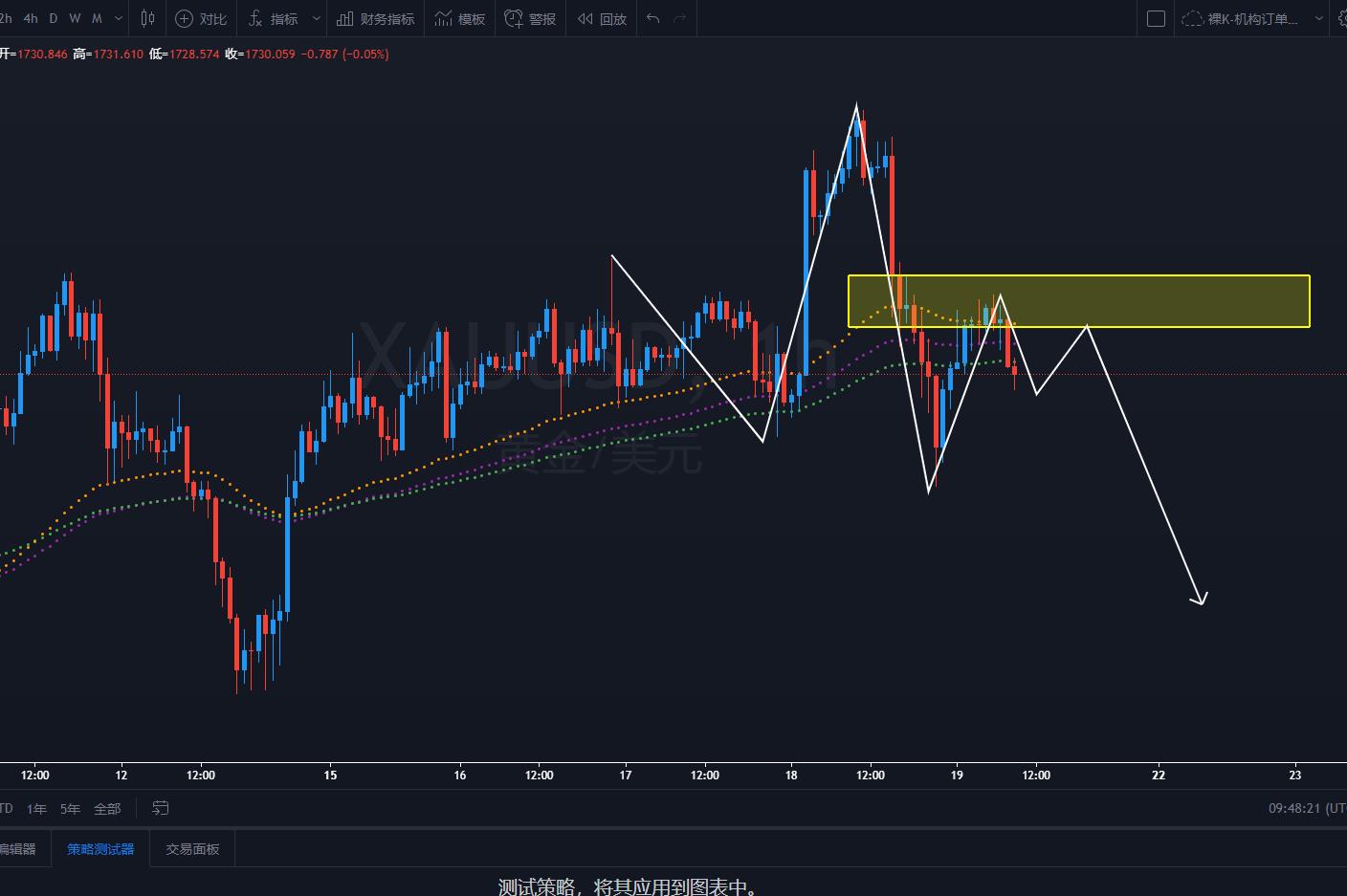Create a 警报 alert
1347x896 pixels.
coord(530,18)
